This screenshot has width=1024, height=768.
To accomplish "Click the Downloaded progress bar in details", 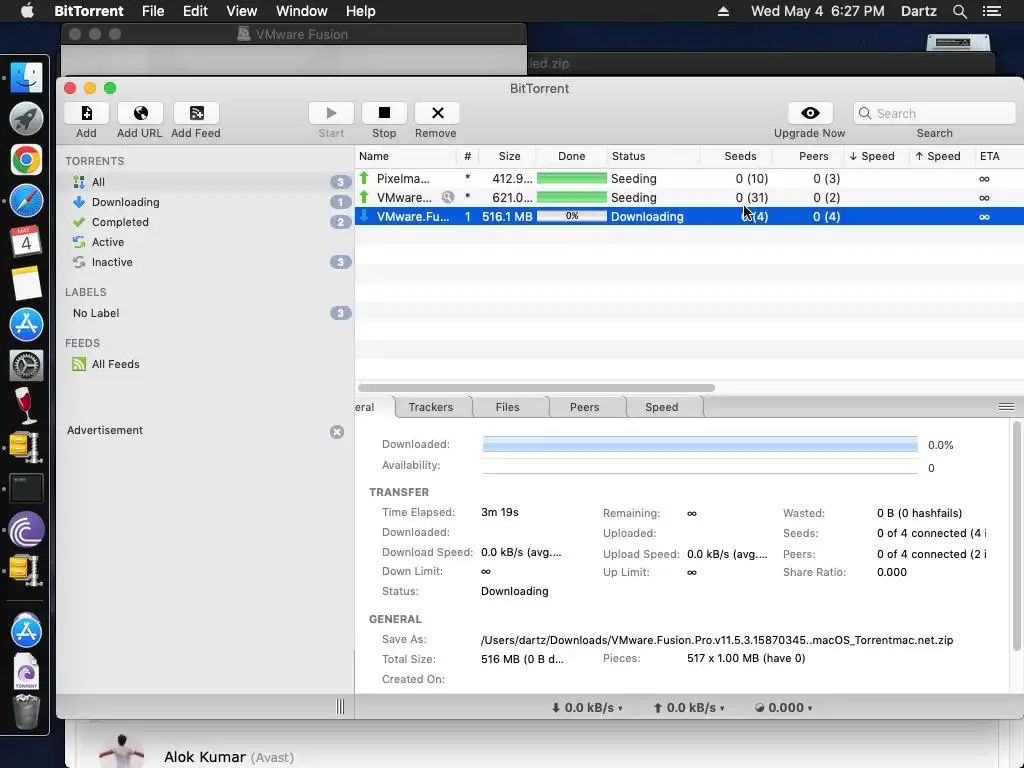I will 700,445.
